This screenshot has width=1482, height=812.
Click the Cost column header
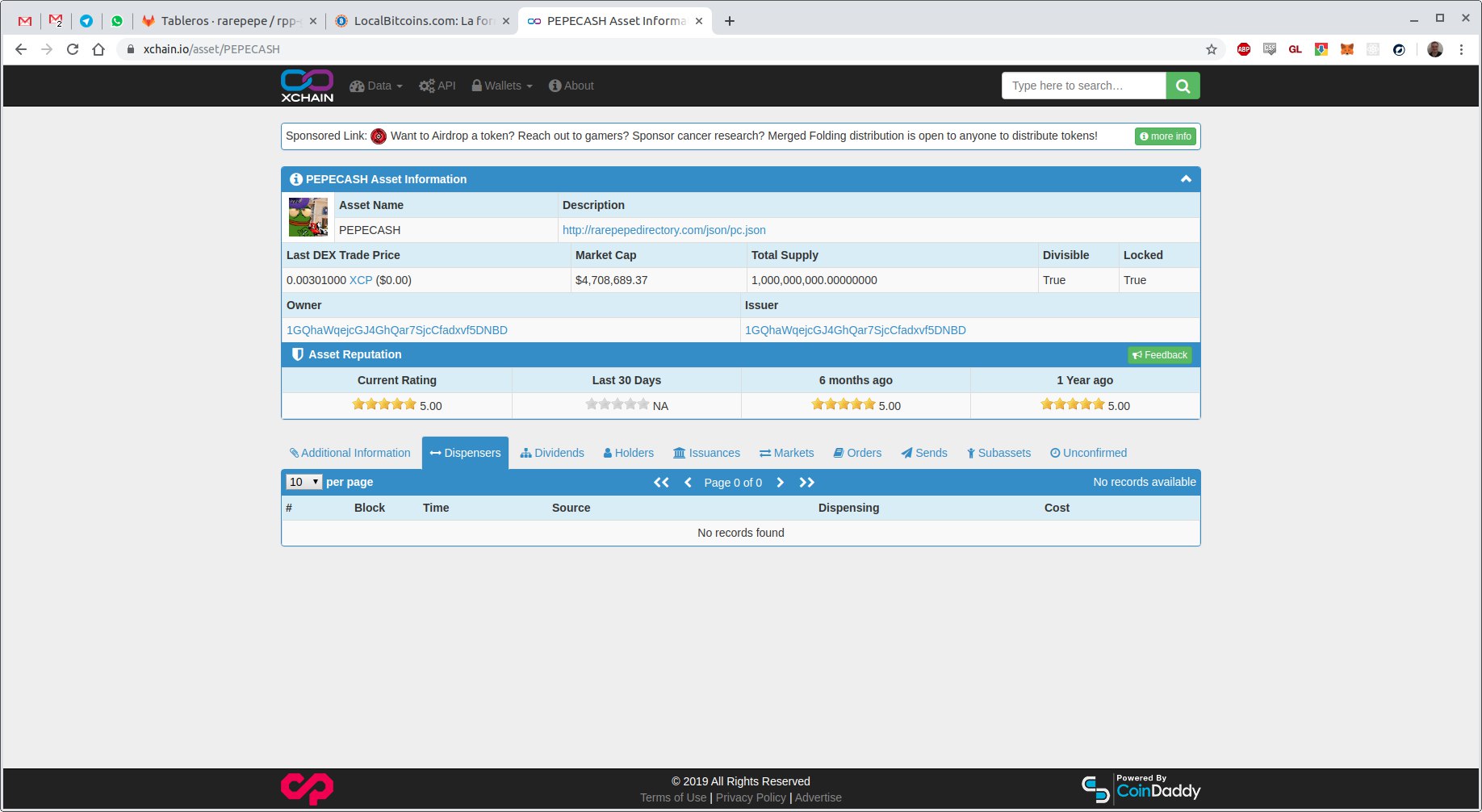click(x=1057, y=508)
